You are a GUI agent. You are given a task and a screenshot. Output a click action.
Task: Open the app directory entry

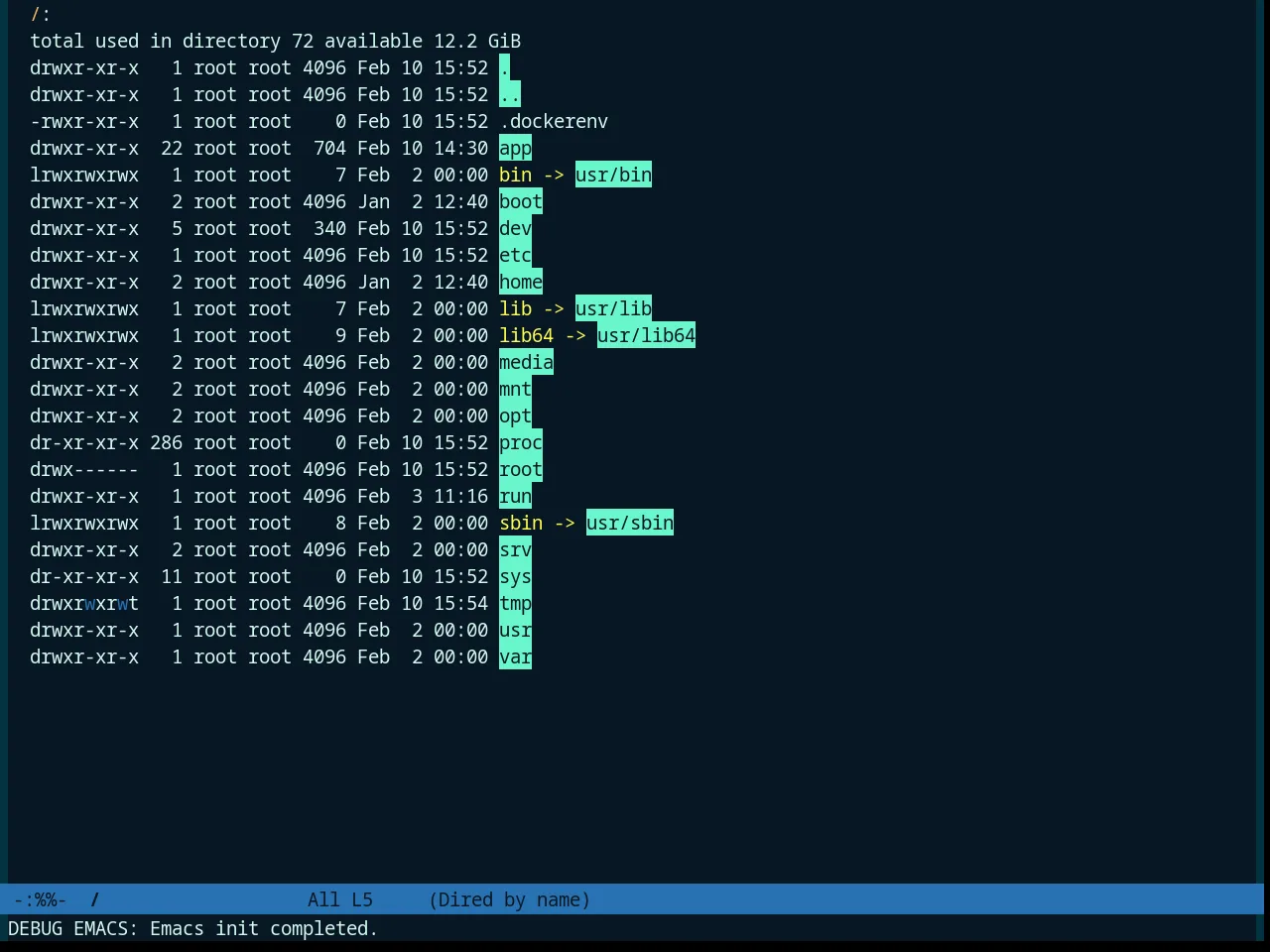(515, 149)
